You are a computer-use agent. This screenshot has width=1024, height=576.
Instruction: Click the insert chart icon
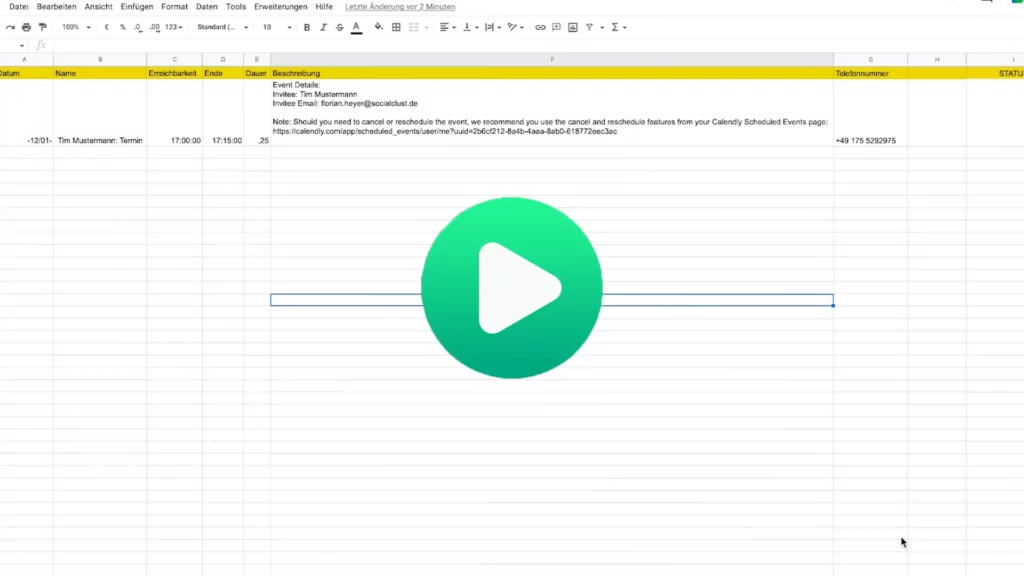(572, 27)
